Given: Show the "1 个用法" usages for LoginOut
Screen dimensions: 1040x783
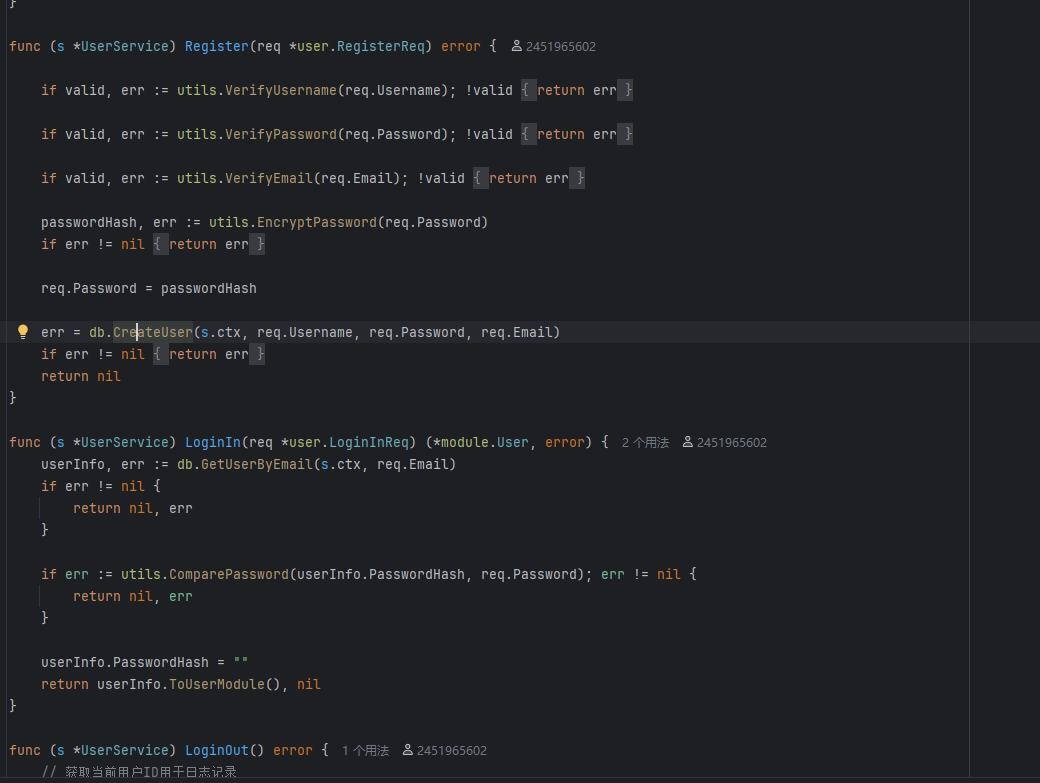Looking at the screenshot, I should pyautogui.click(x=365, y=751).
